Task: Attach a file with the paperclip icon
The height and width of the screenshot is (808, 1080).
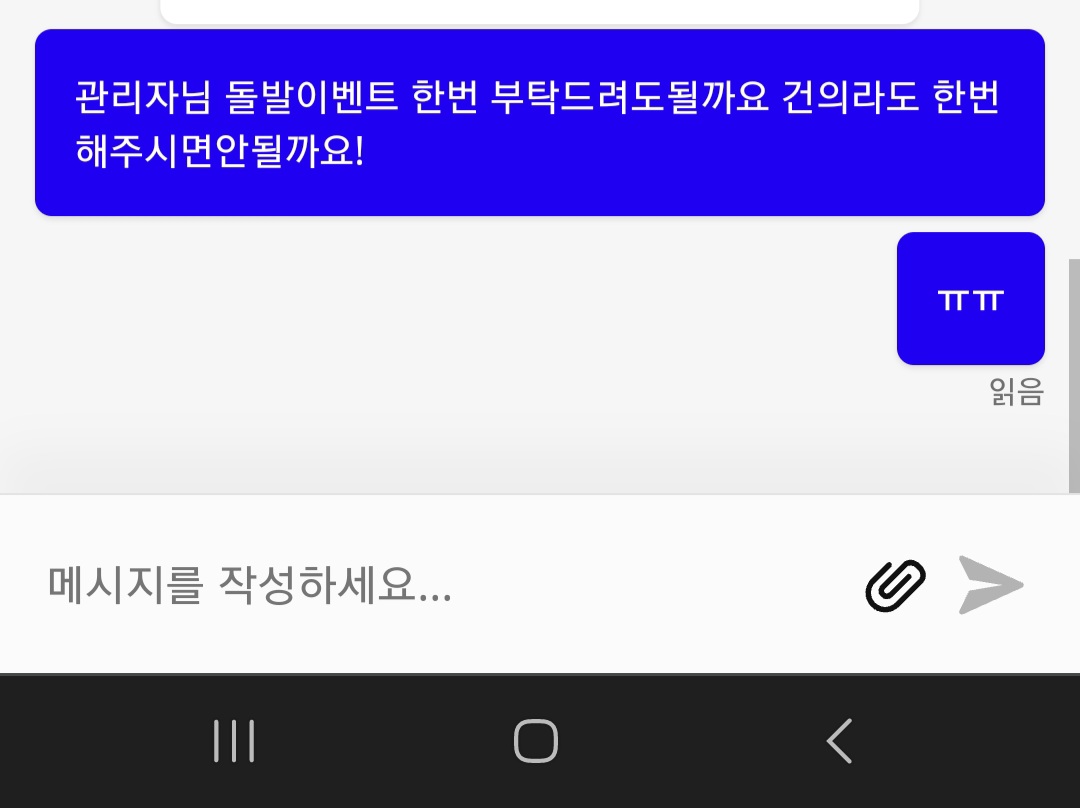Action: point(895,586)
